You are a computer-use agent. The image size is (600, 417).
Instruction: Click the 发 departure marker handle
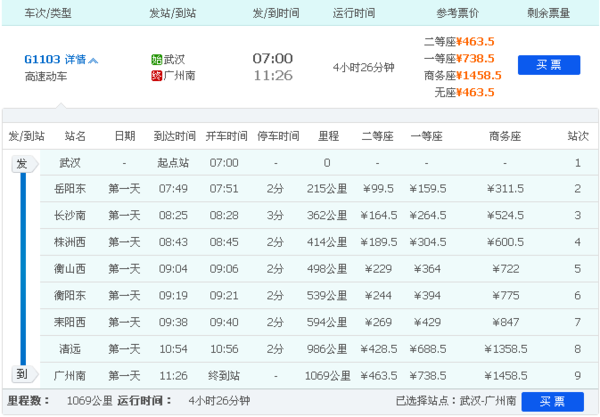(21, 163)
